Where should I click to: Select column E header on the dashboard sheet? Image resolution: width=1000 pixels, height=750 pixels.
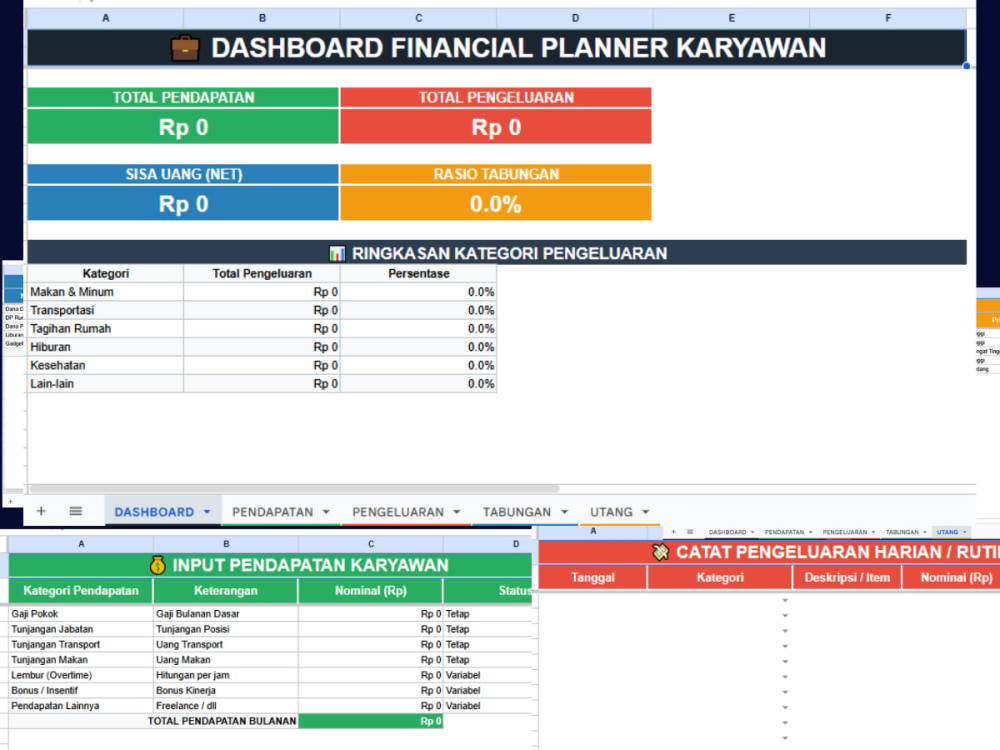[732, 18]
